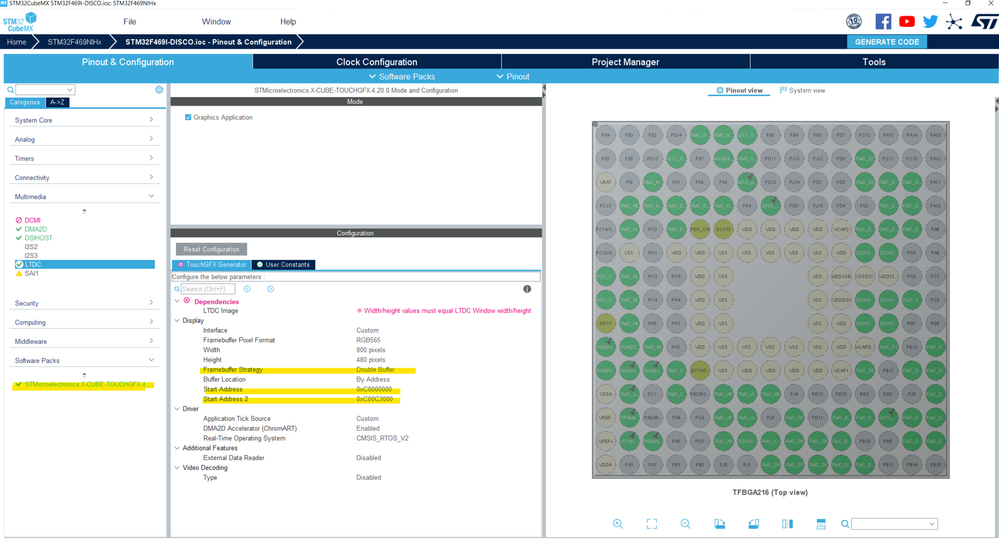Switch to the Project Manager tab

click(x=625, y=62)
